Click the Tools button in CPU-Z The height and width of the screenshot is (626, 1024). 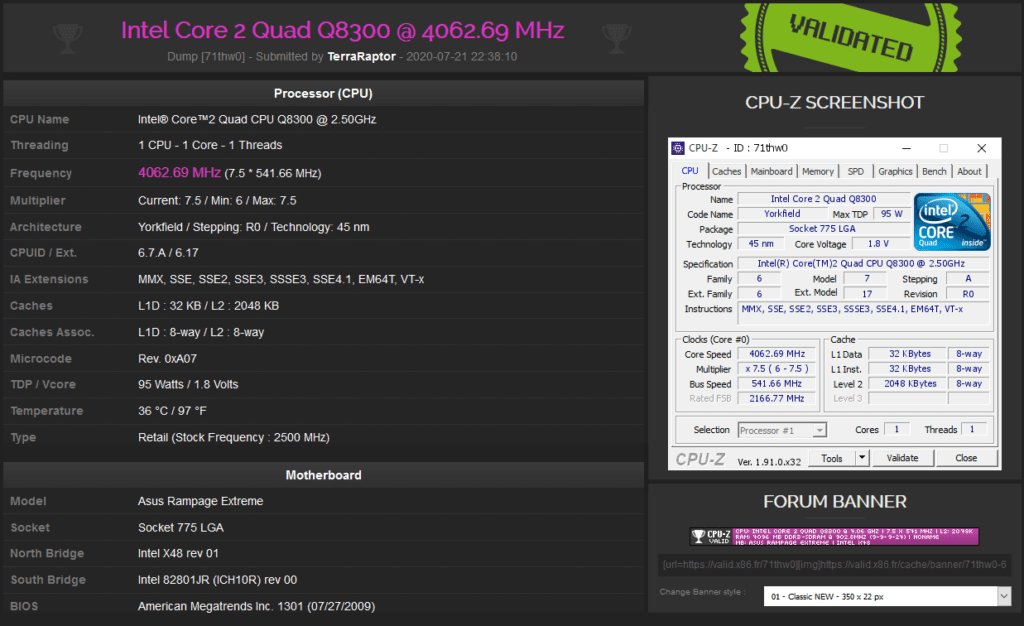831,458
